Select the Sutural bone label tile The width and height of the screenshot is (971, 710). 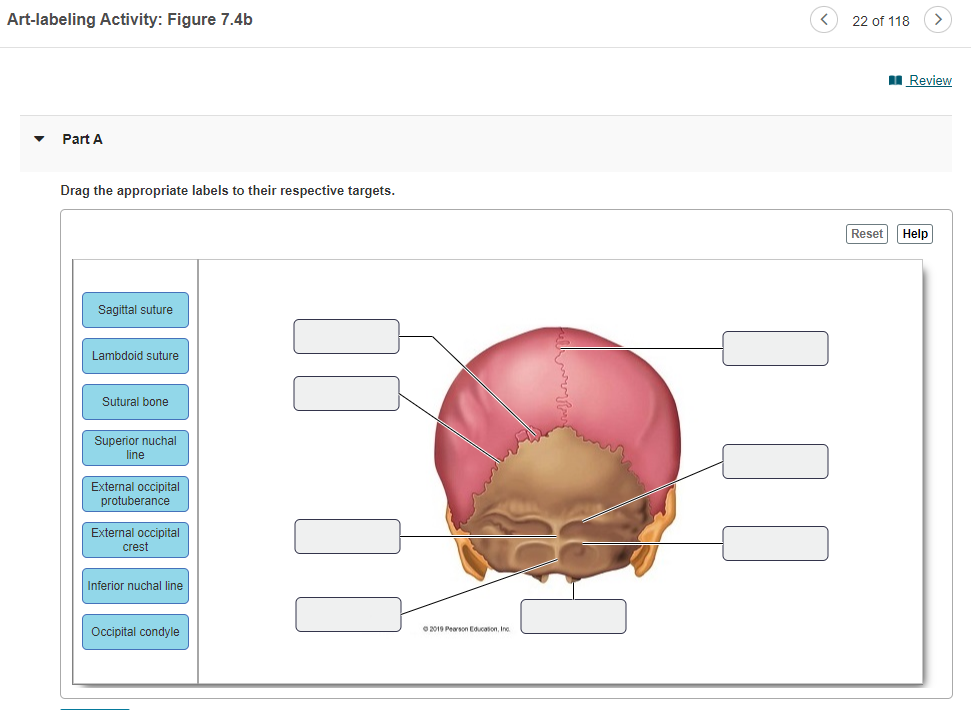pos(135,402)
